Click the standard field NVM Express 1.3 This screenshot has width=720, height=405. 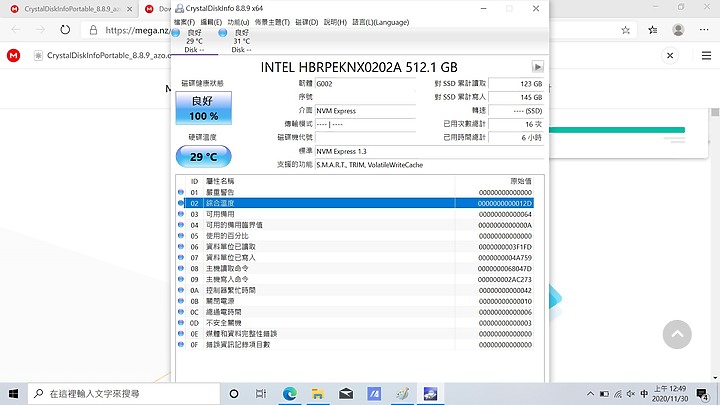tap(429, 151)
